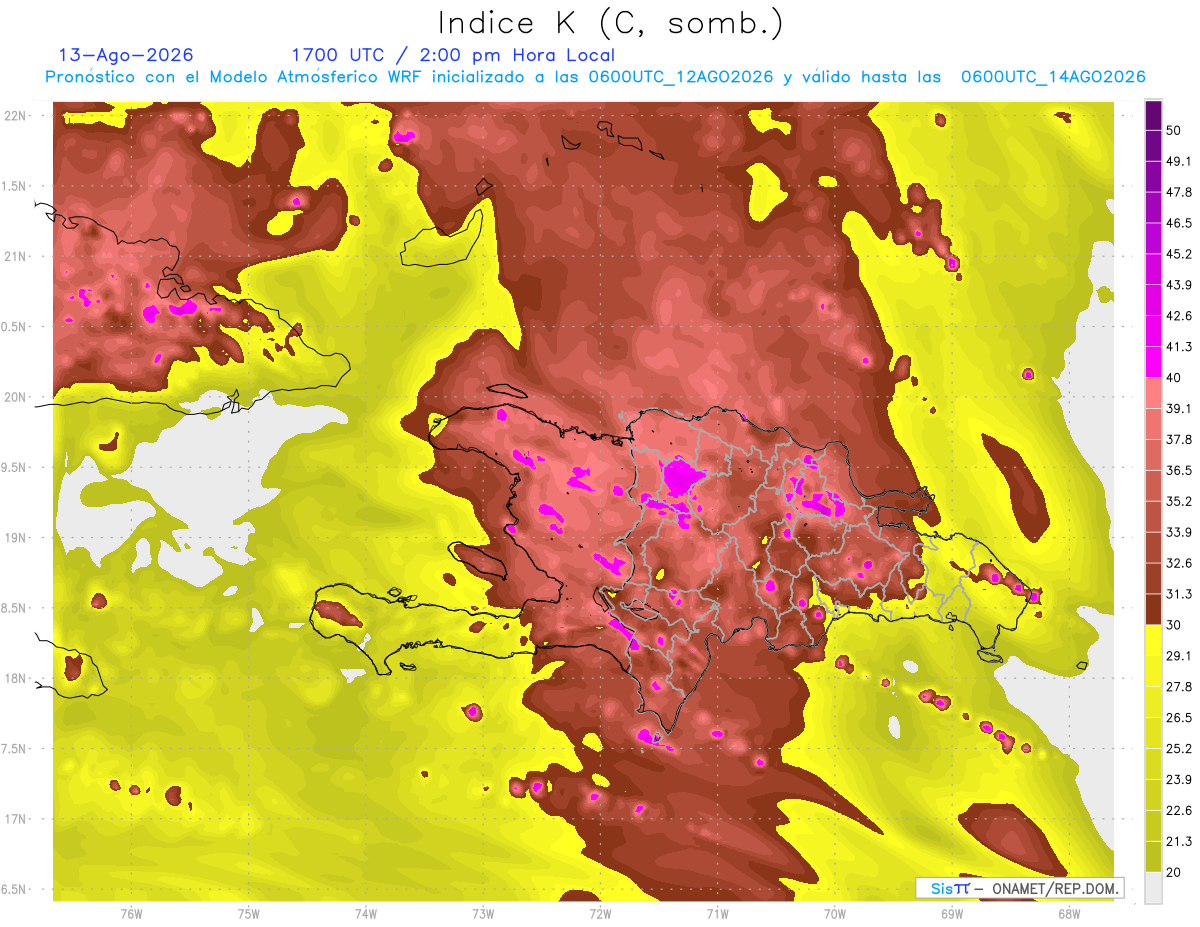
Task: Click the '21.3' legend value
Action: (x=1179, y=841)
